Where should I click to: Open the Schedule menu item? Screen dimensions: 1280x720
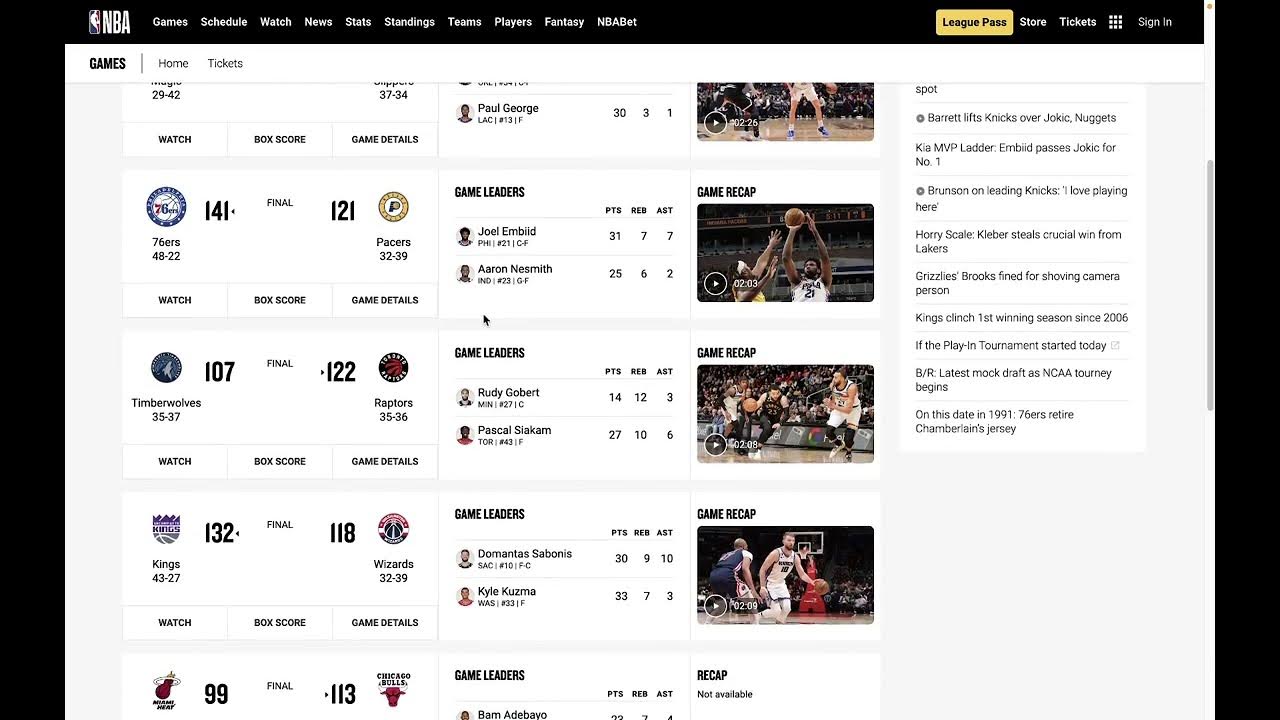coord(224,22)
